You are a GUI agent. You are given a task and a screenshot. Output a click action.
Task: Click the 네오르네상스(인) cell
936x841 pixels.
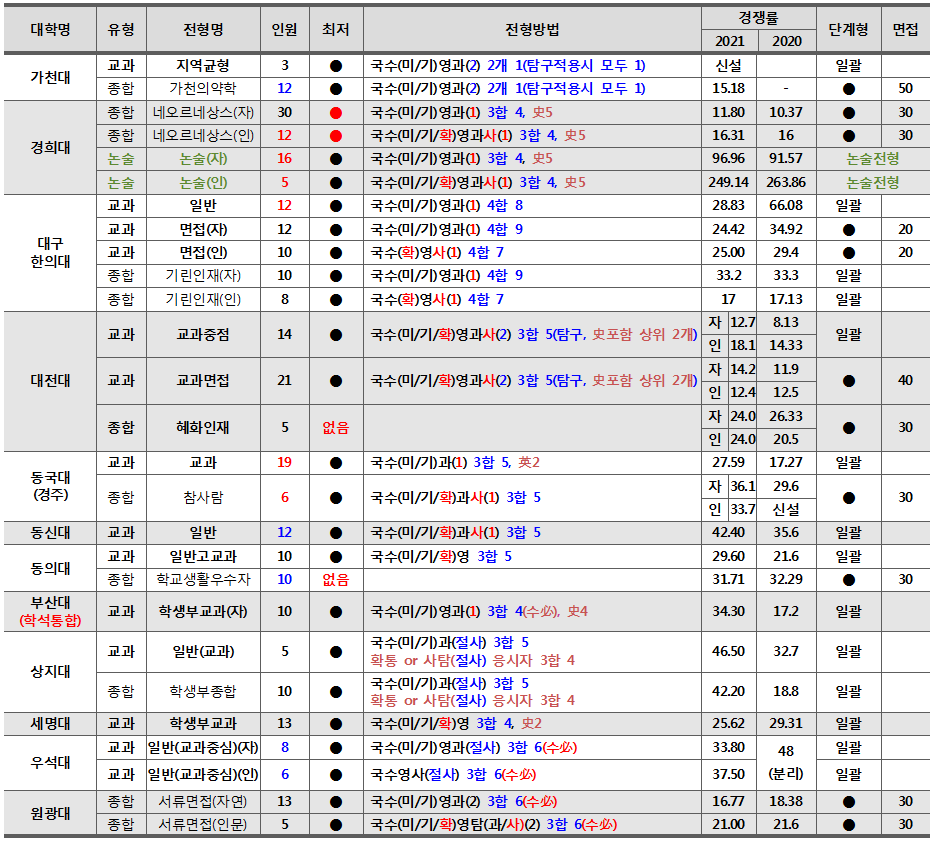(203, 135)
